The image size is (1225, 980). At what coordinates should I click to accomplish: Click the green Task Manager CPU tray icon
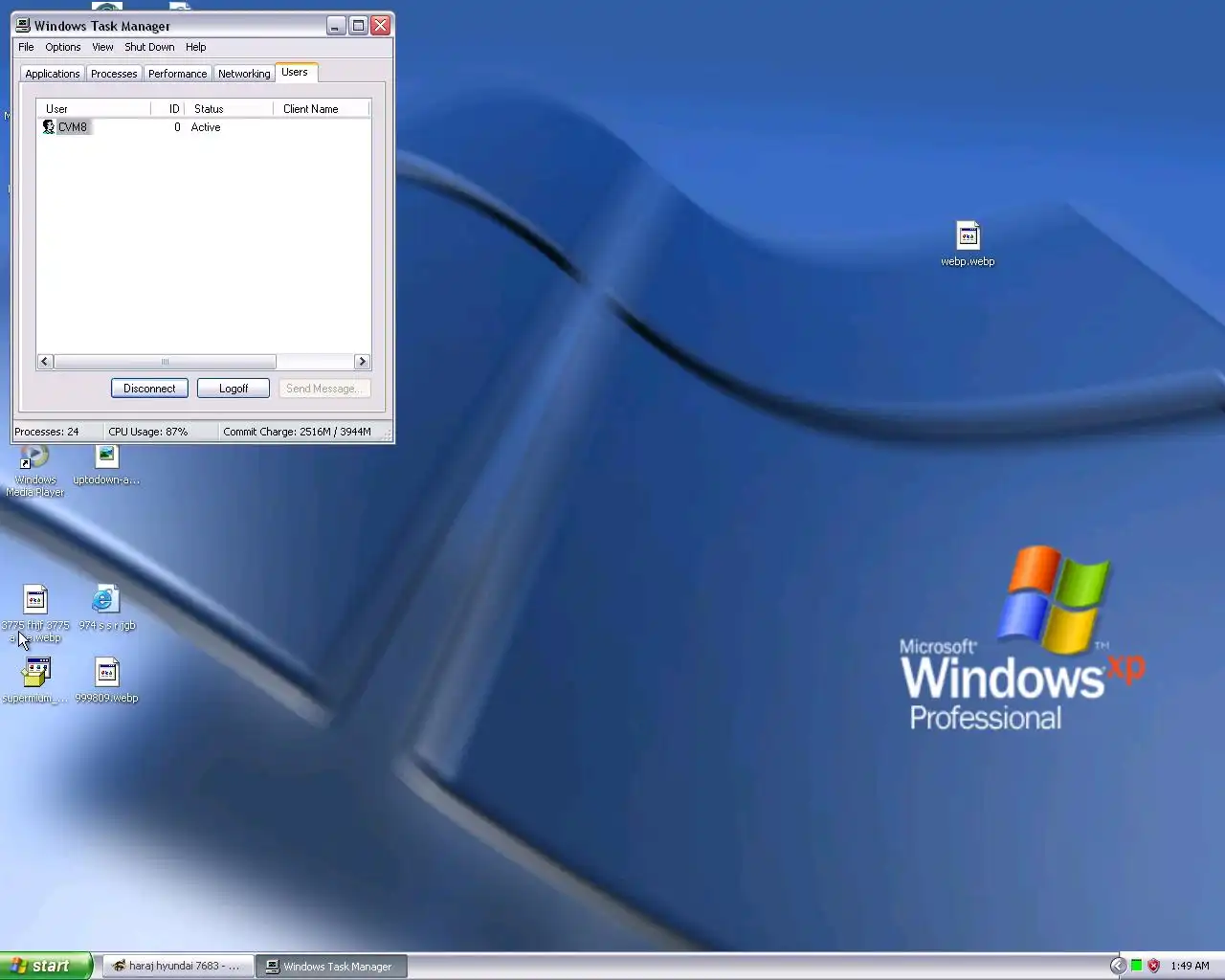click(1136, 966)
